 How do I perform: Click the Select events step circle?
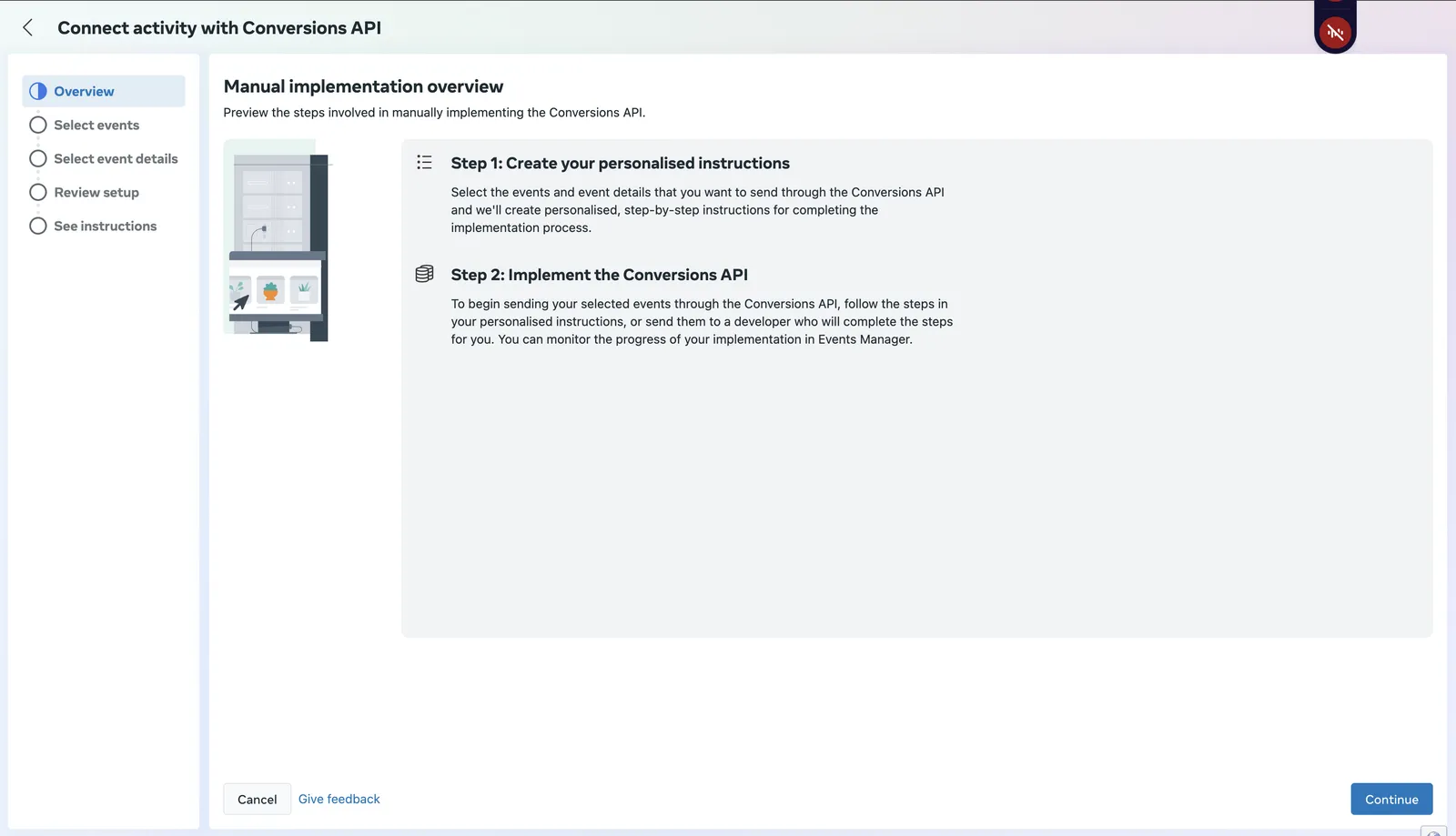(x=38, y=125)
